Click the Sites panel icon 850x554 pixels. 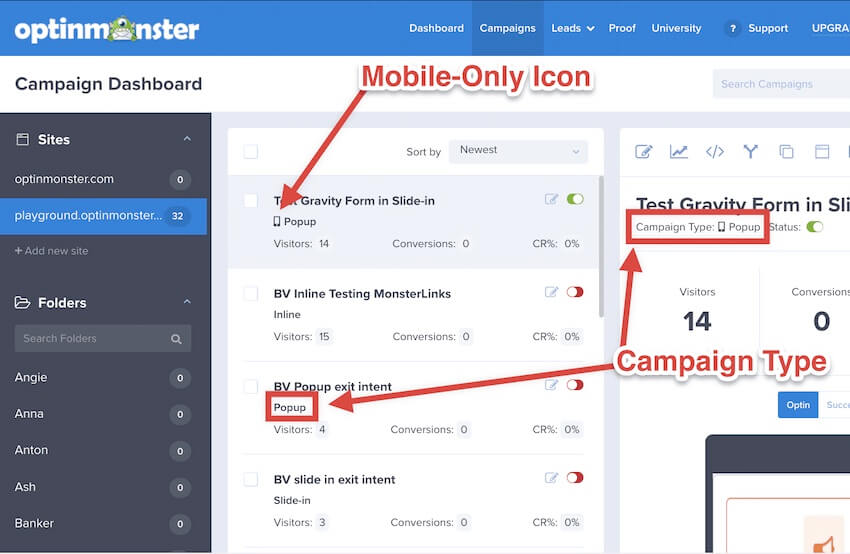click(22, 139)
